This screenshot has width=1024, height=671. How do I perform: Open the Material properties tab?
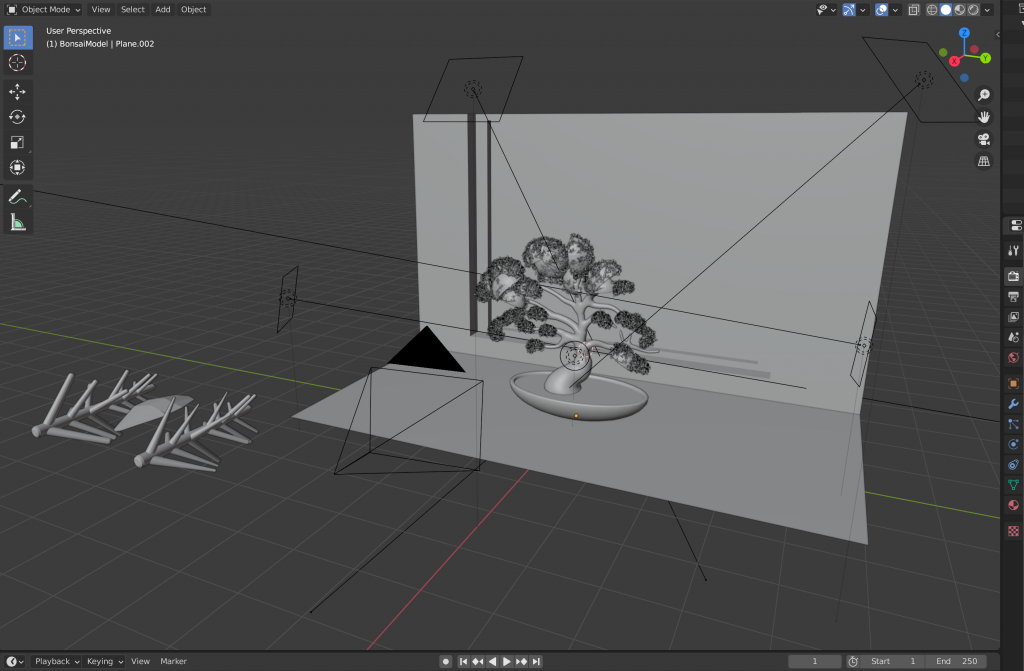pyautogui.click(x=1013, y=505)
